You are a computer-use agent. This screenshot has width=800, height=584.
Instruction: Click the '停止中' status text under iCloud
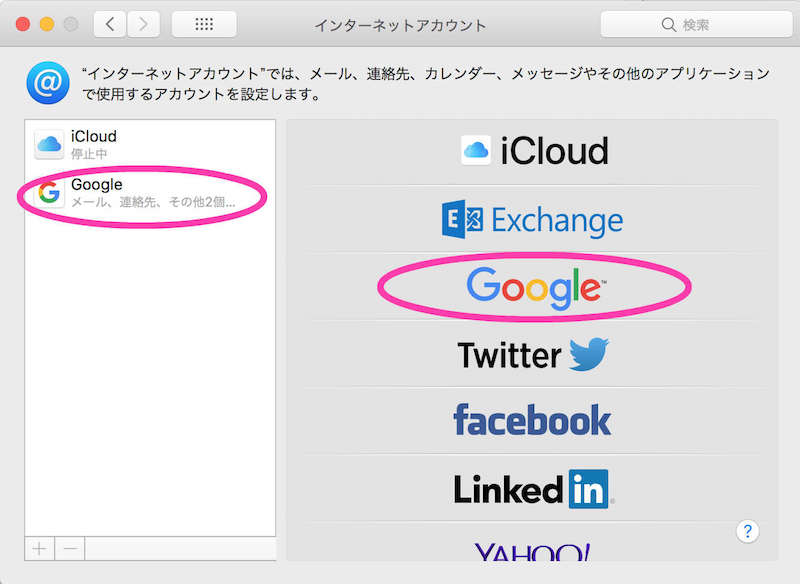pyautogui.click(x=89, y=154)
